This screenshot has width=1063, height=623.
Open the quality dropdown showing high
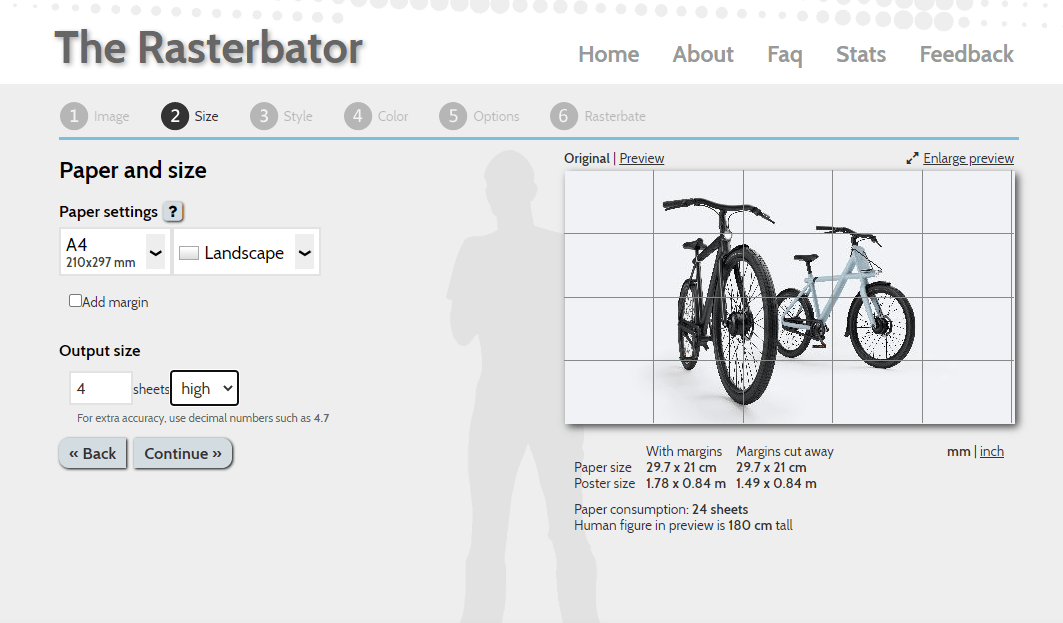click(x=204, y=388)
